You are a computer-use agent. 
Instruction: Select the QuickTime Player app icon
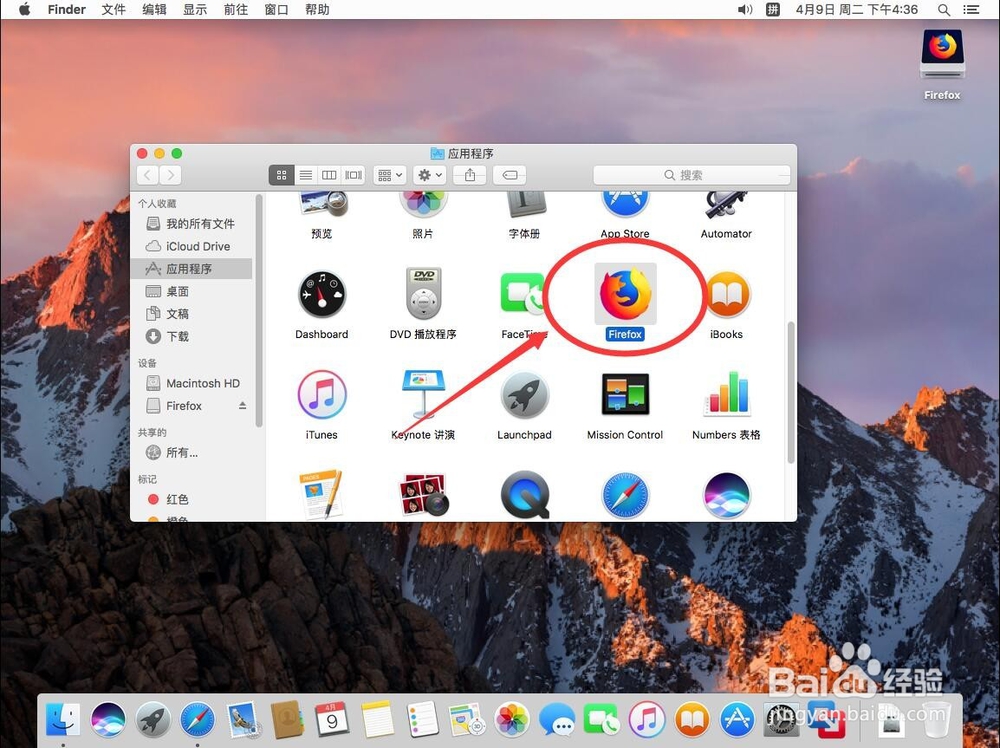(524, 495)
